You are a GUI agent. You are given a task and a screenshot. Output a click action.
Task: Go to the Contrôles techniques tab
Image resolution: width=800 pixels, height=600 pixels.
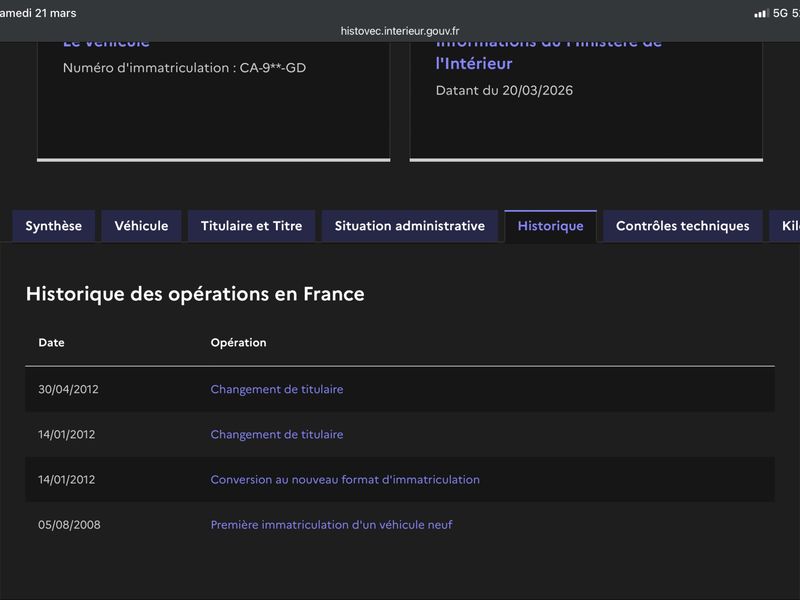(x=682, y=226)
